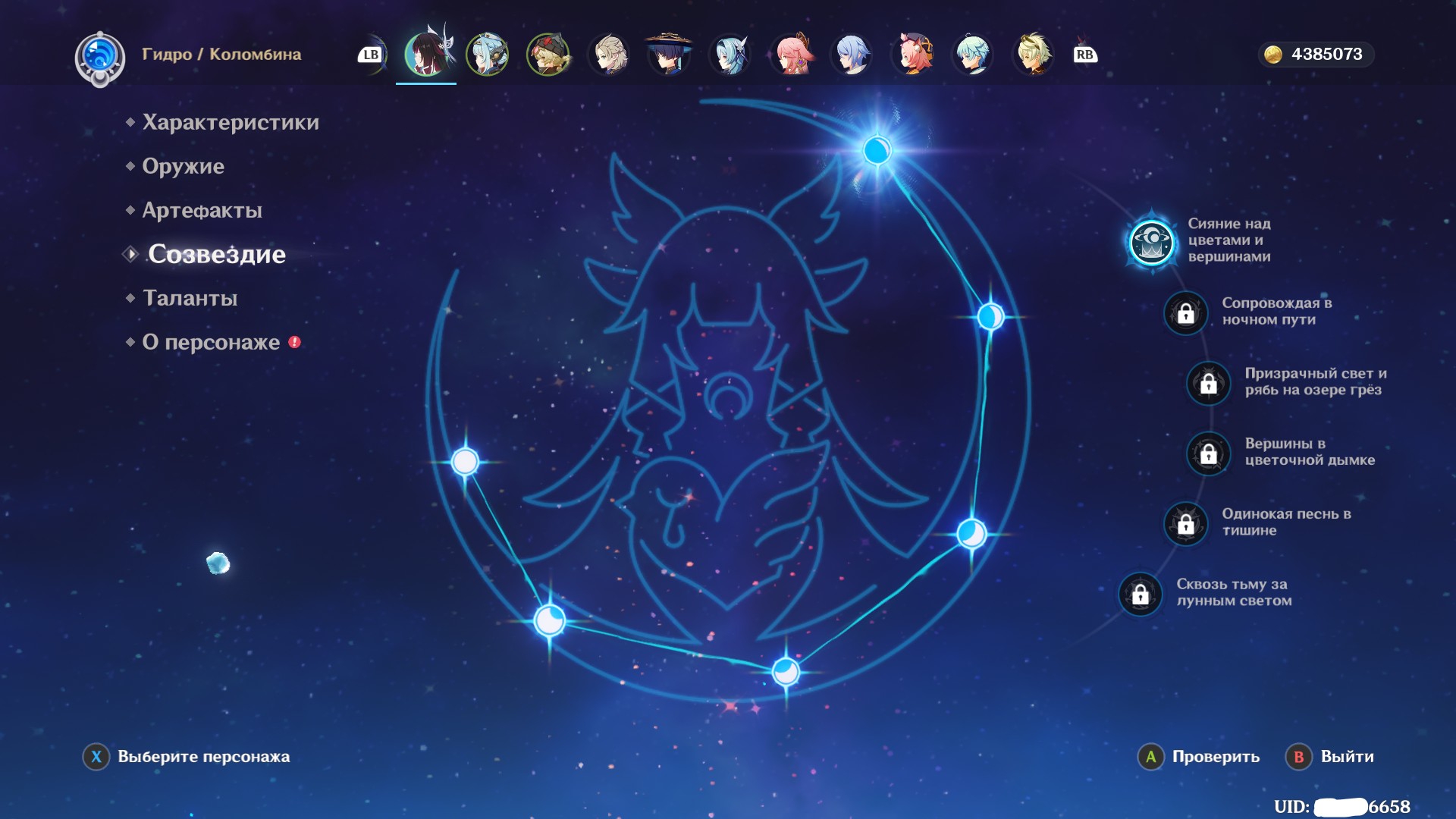
Task: Open О персонаже with red alert
Action: [211, 342]
